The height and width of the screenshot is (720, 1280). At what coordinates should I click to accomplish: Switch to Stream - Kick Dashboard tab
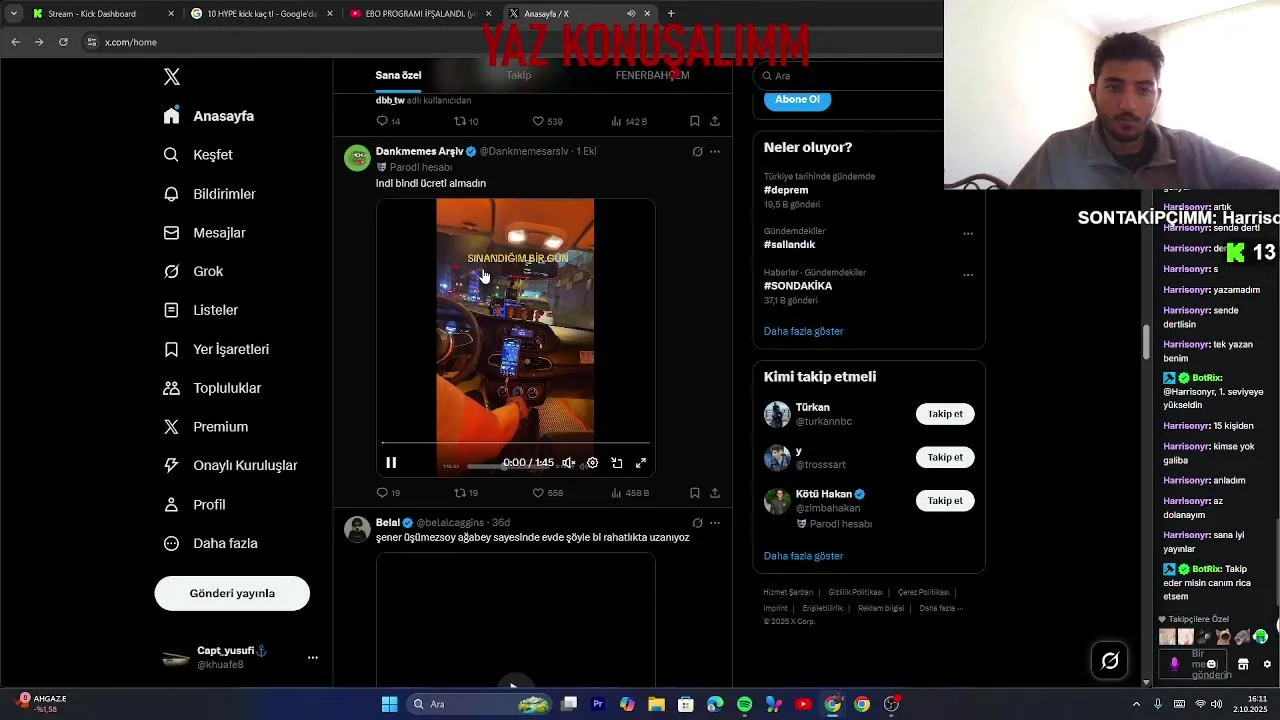click(x=103, y=14)
